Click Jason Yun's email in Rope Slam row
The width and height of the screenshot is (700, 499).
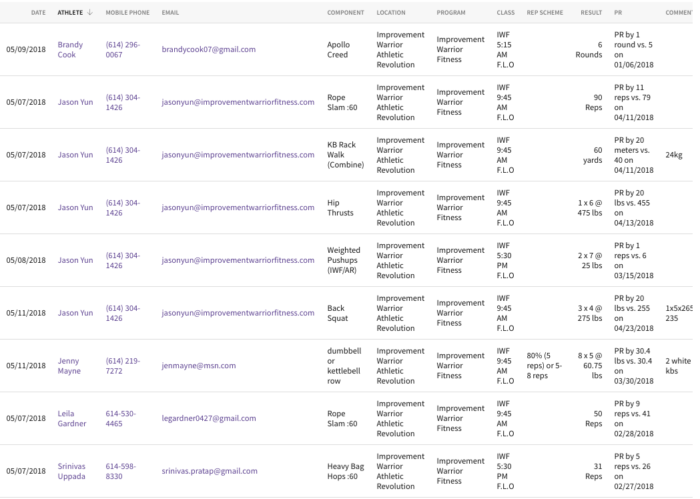(238, 102)
